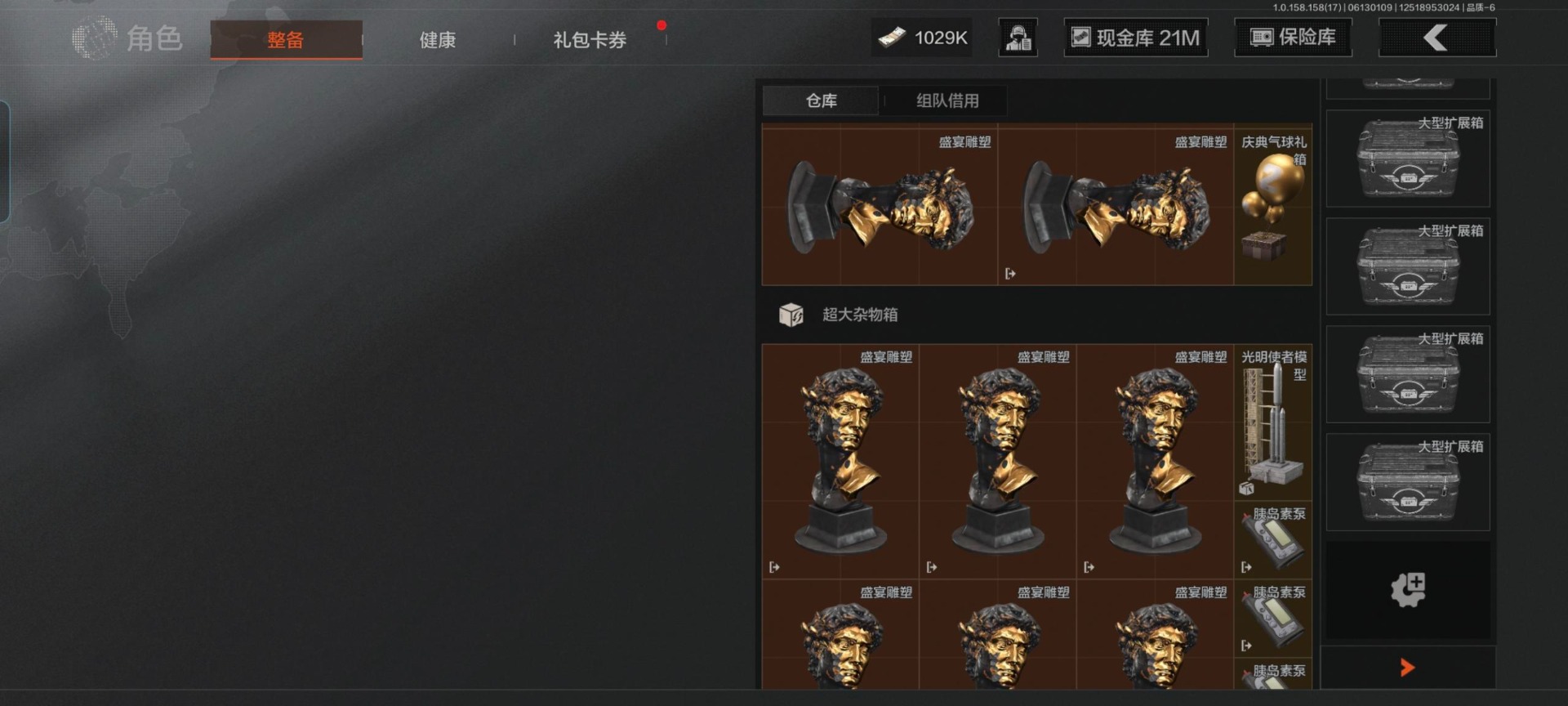Select the 庆典气球礼箱 item
Image resolution: width=1568 pixels, height=706 pixels.
[1272, 206]
